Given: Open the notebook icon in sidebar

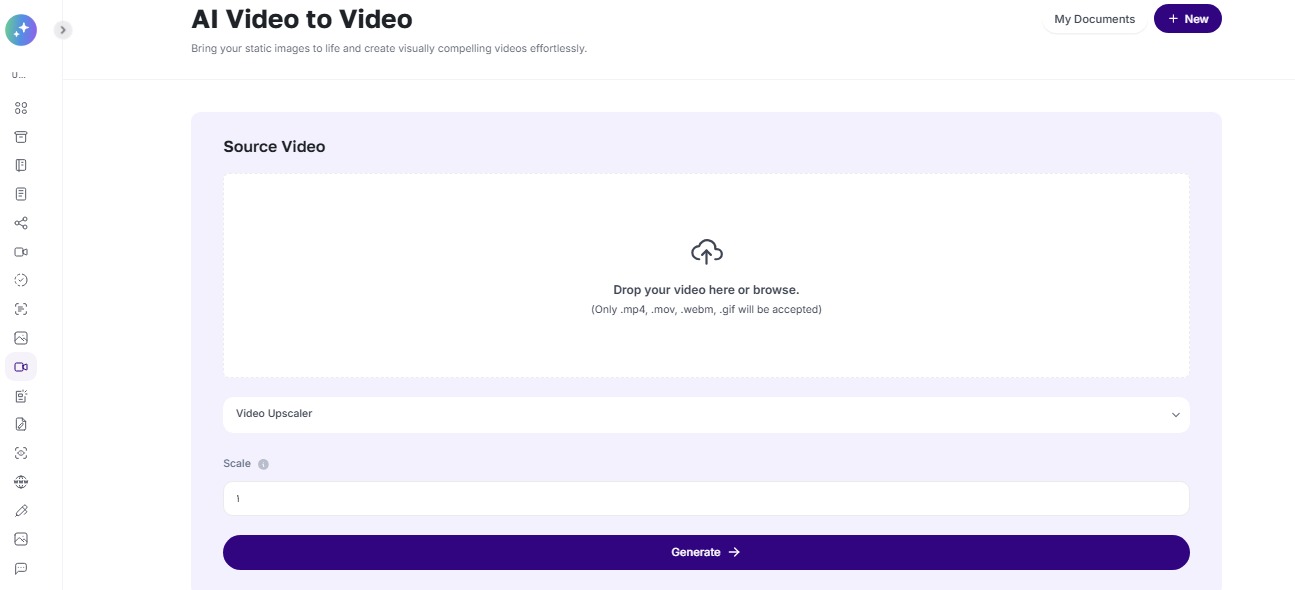Looking at the screenshot, I should [x=21, y=165].
